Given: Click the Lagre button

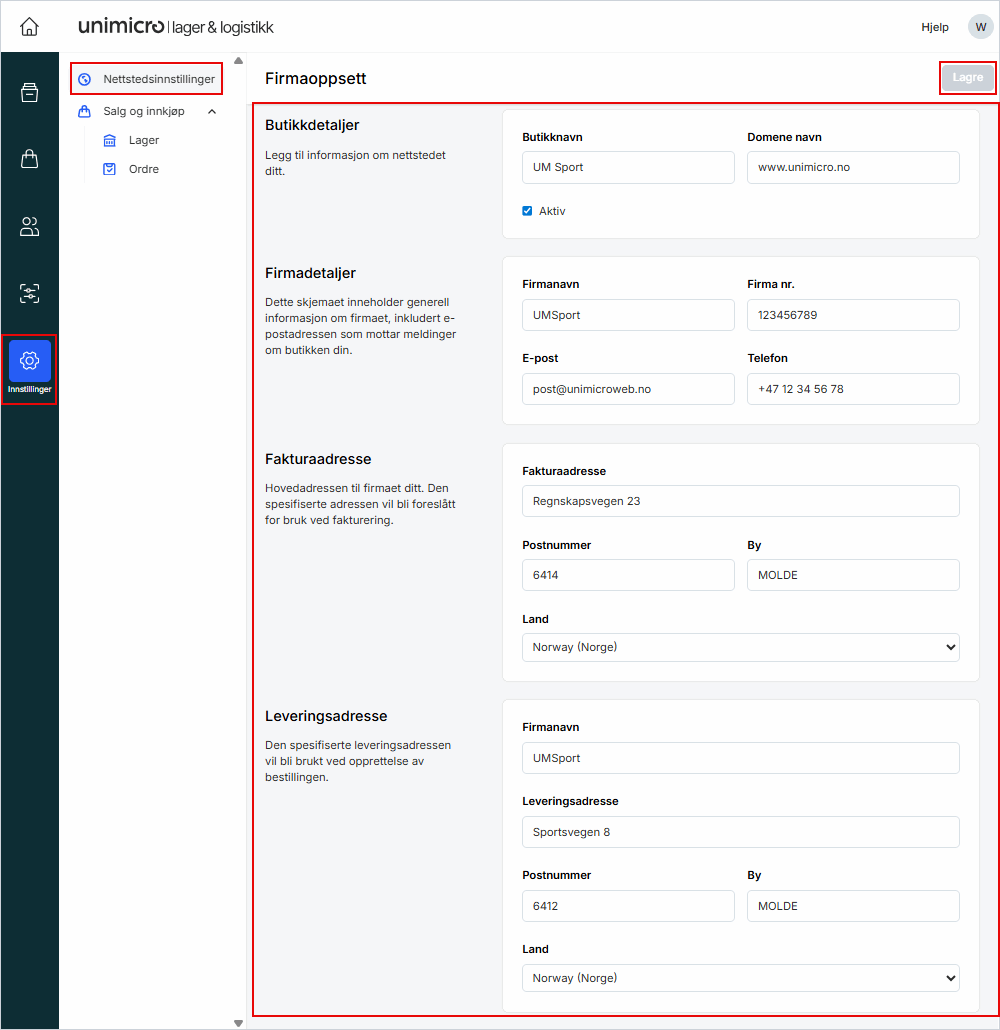Looking at the screenshot, I should (x=967, y=78).
